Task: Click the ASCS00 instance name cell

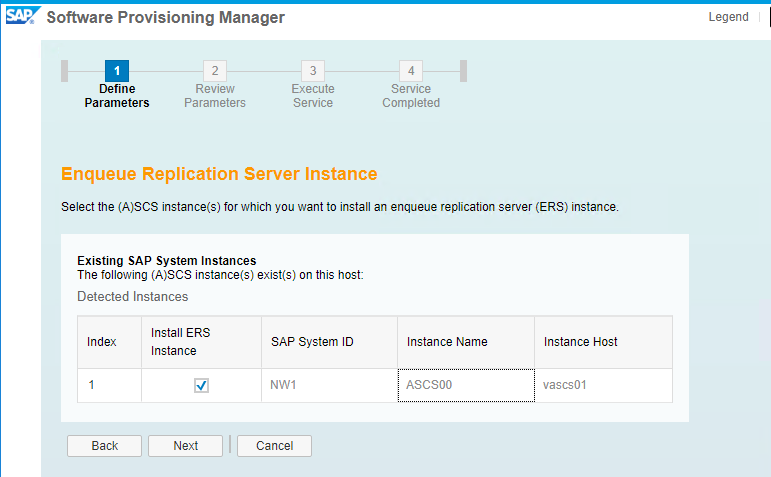Action: pyautogui.click(x=466, y=385)
